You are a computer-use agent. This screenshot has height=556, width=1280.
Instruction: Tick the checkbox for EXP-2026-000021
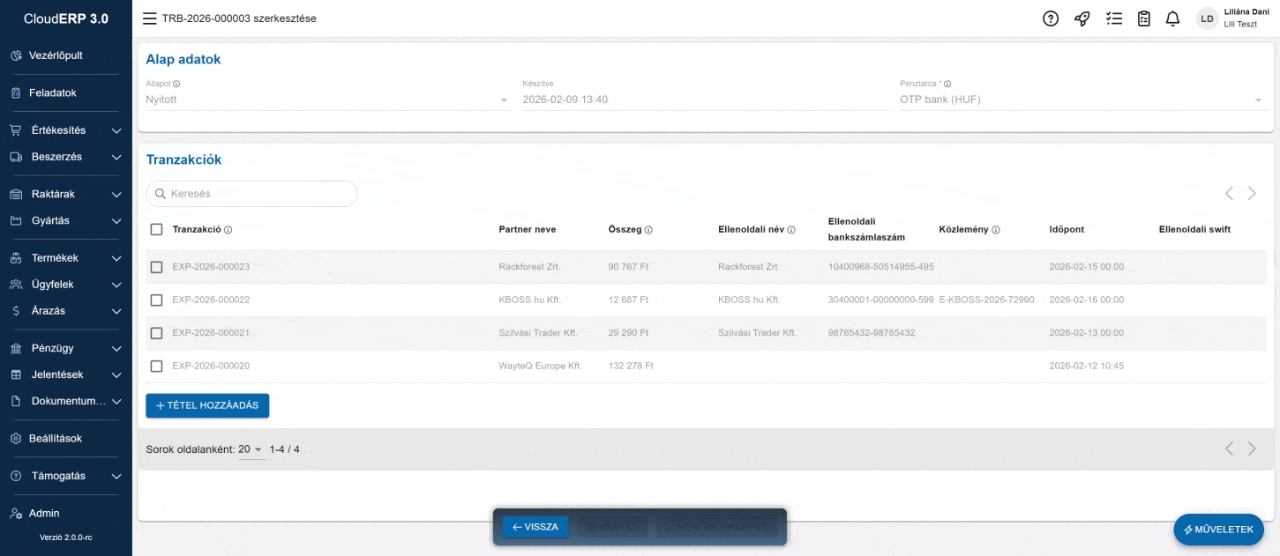[156, 333]
